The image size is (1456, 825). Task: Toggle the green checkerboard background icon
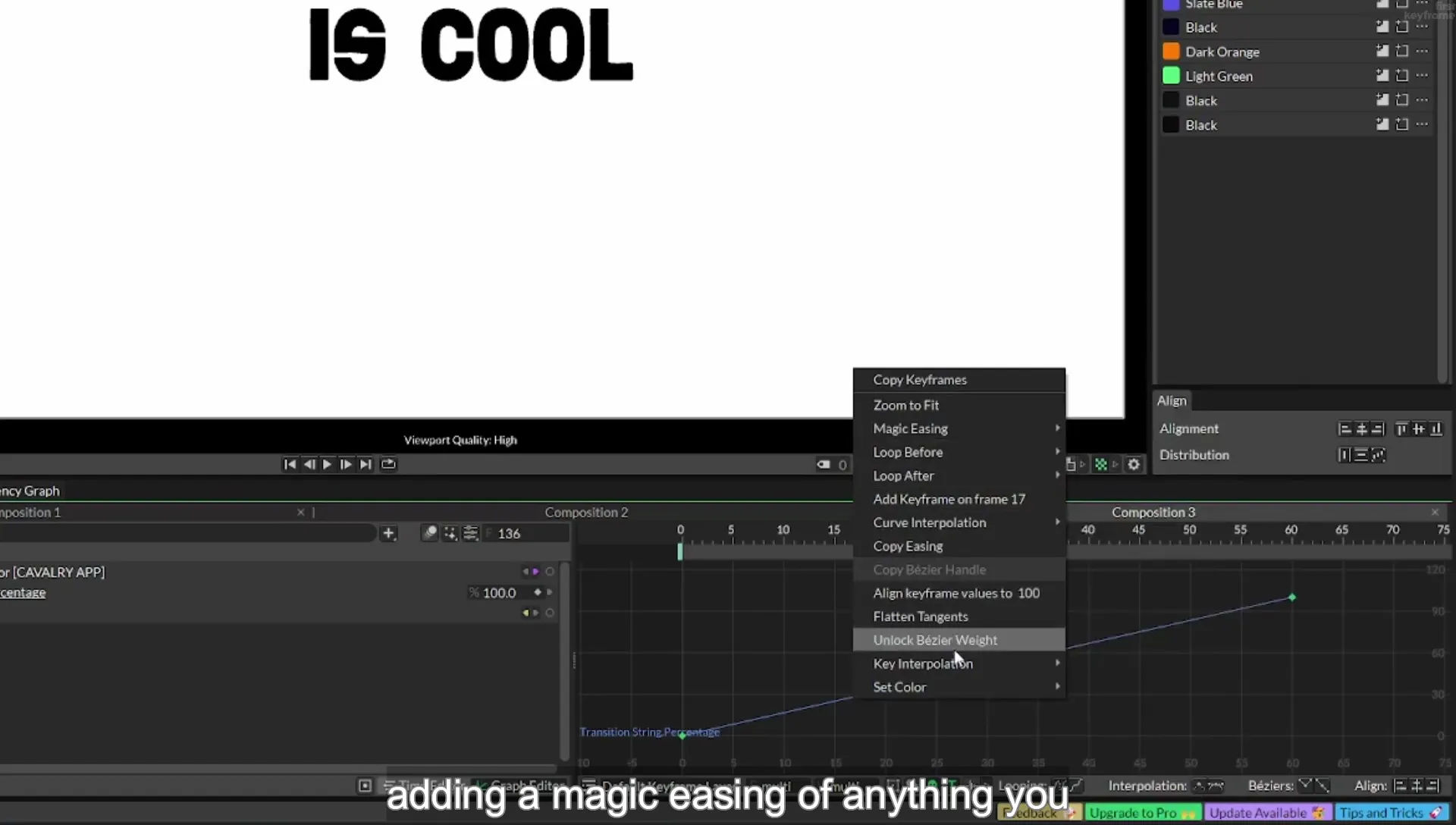pos(1101,464)
